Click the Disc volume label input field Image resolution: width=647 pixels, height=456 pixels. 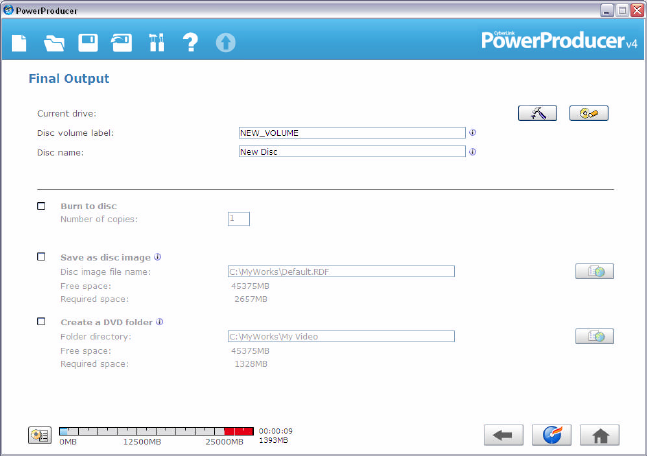coord(352,133)
